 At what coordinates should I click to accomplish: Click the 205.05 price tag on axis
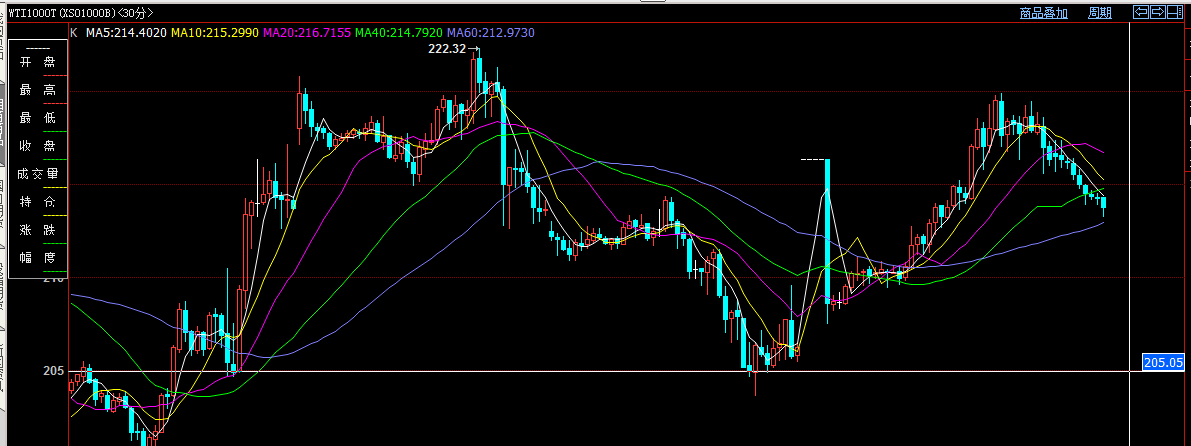[1163, 362]
